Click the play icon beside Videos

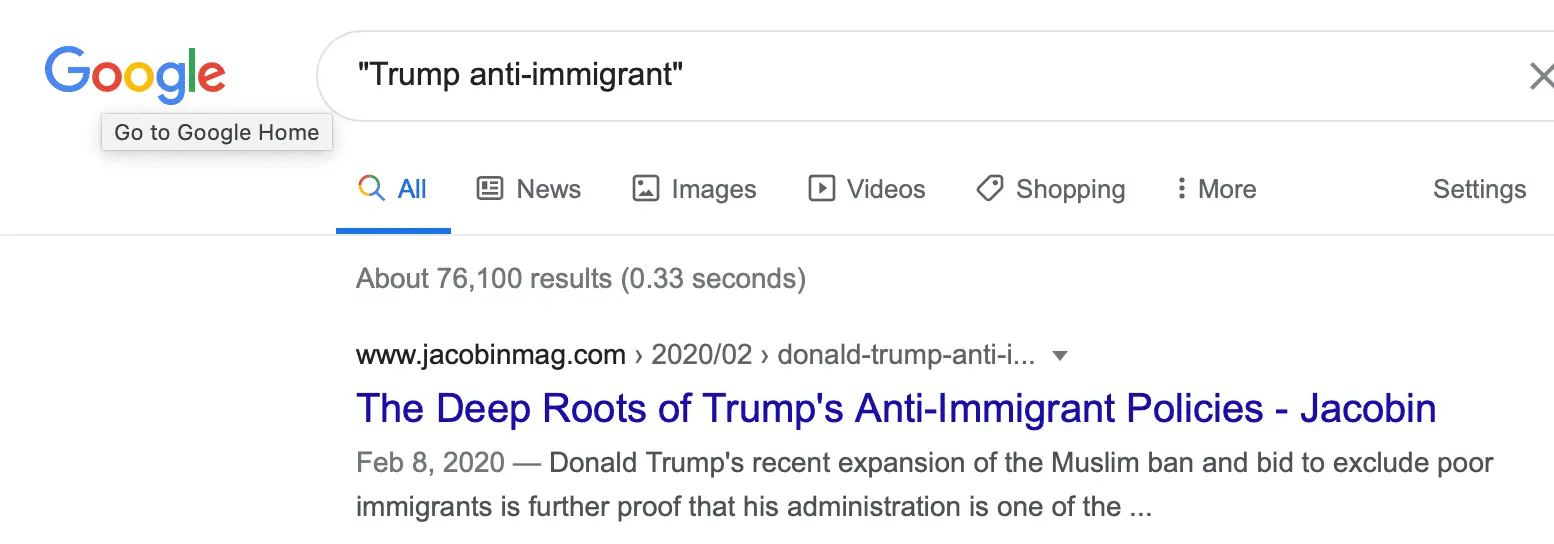click(x=821, y=189)
